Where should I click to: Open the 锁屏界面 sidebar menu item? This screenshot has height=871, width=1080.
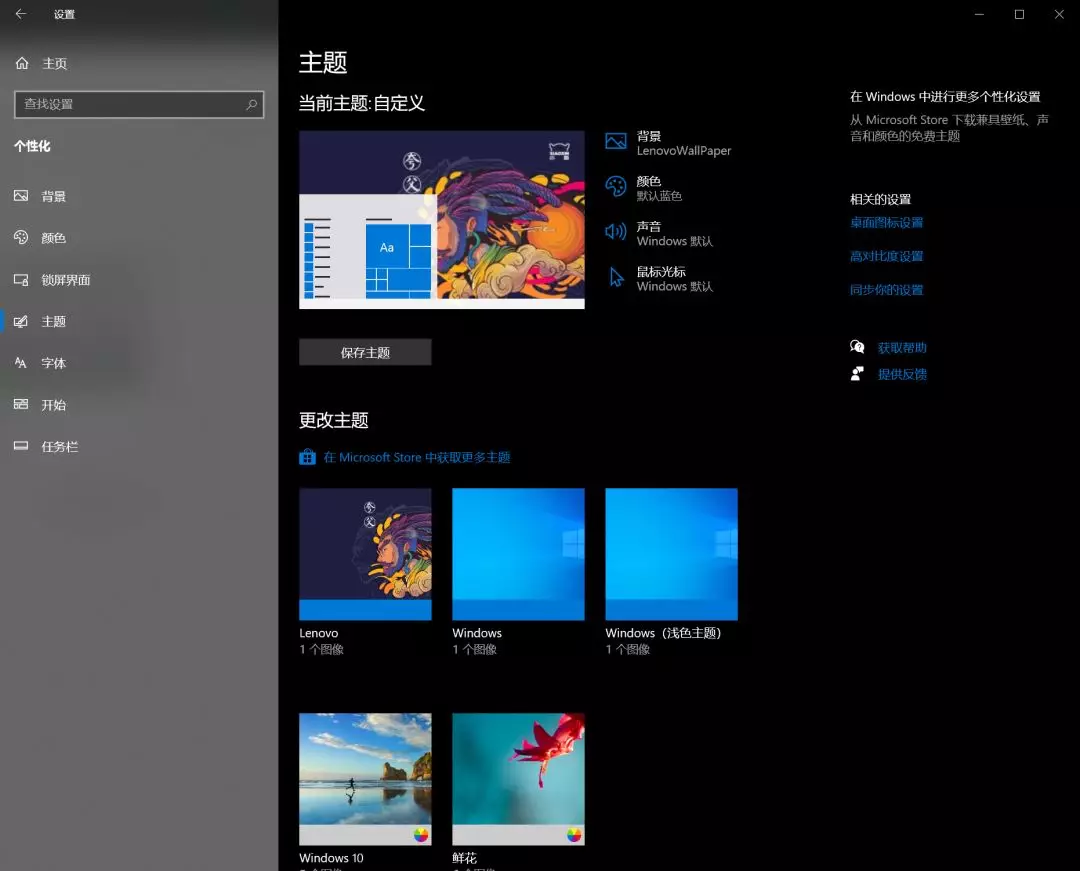[x=139, y=280]
